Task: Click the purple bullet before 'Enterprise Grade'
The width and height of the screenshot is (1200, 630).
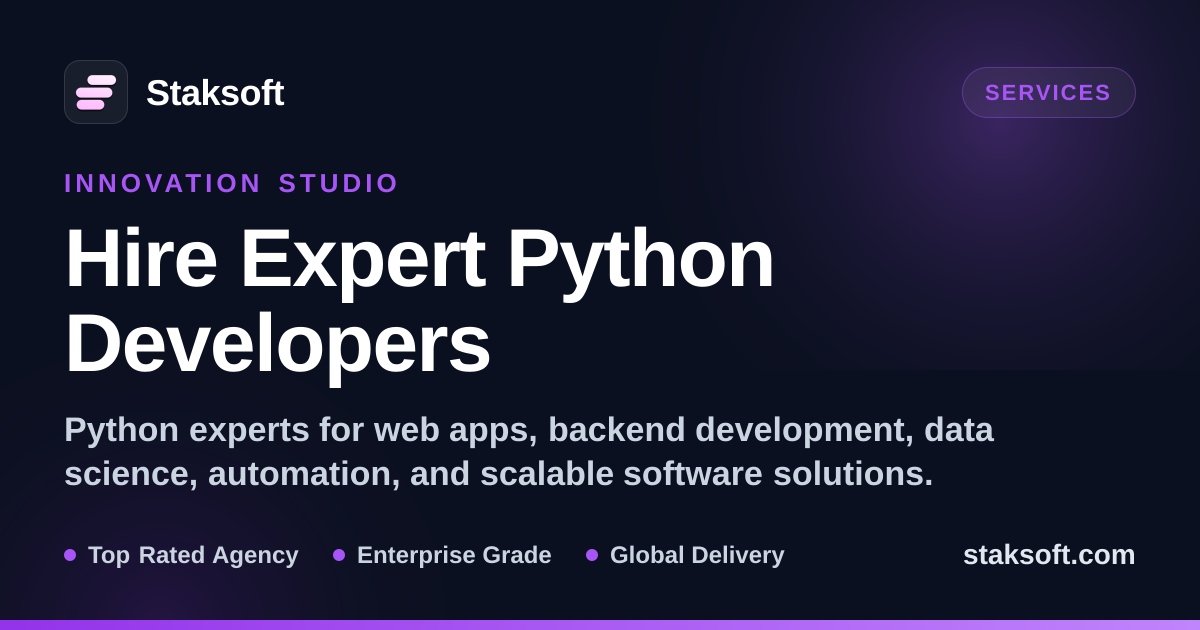Action: (339, 555)
